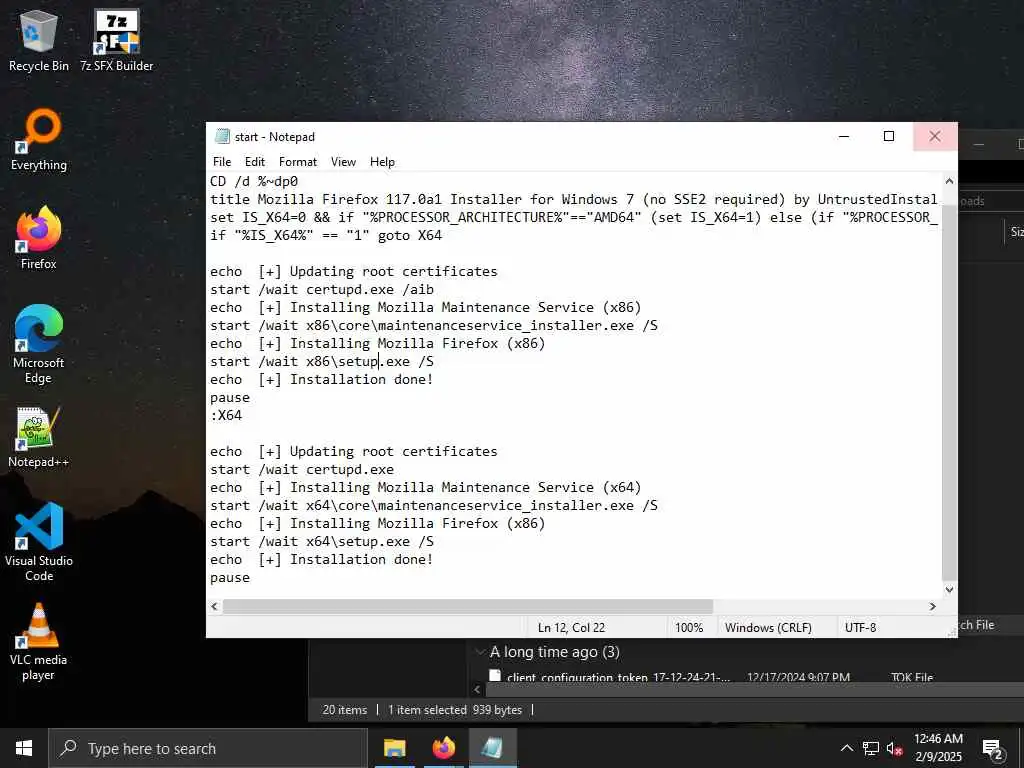Click '100%' zoom status bar entry
The width and height of the screenshot is (1024, 768).
pyautogui.click(x=689, y=628)
